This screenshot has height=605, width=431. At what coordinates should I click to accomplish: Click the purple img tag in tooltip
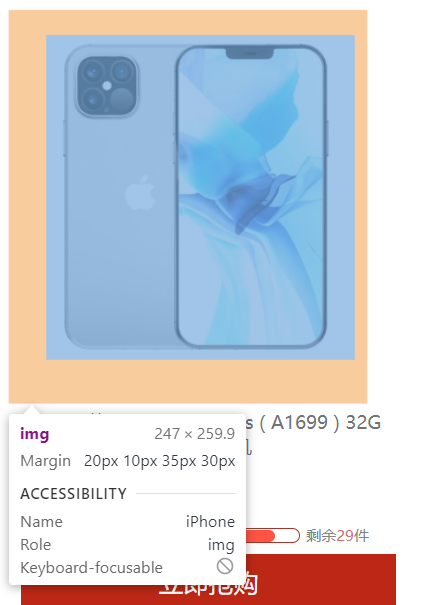35,434
